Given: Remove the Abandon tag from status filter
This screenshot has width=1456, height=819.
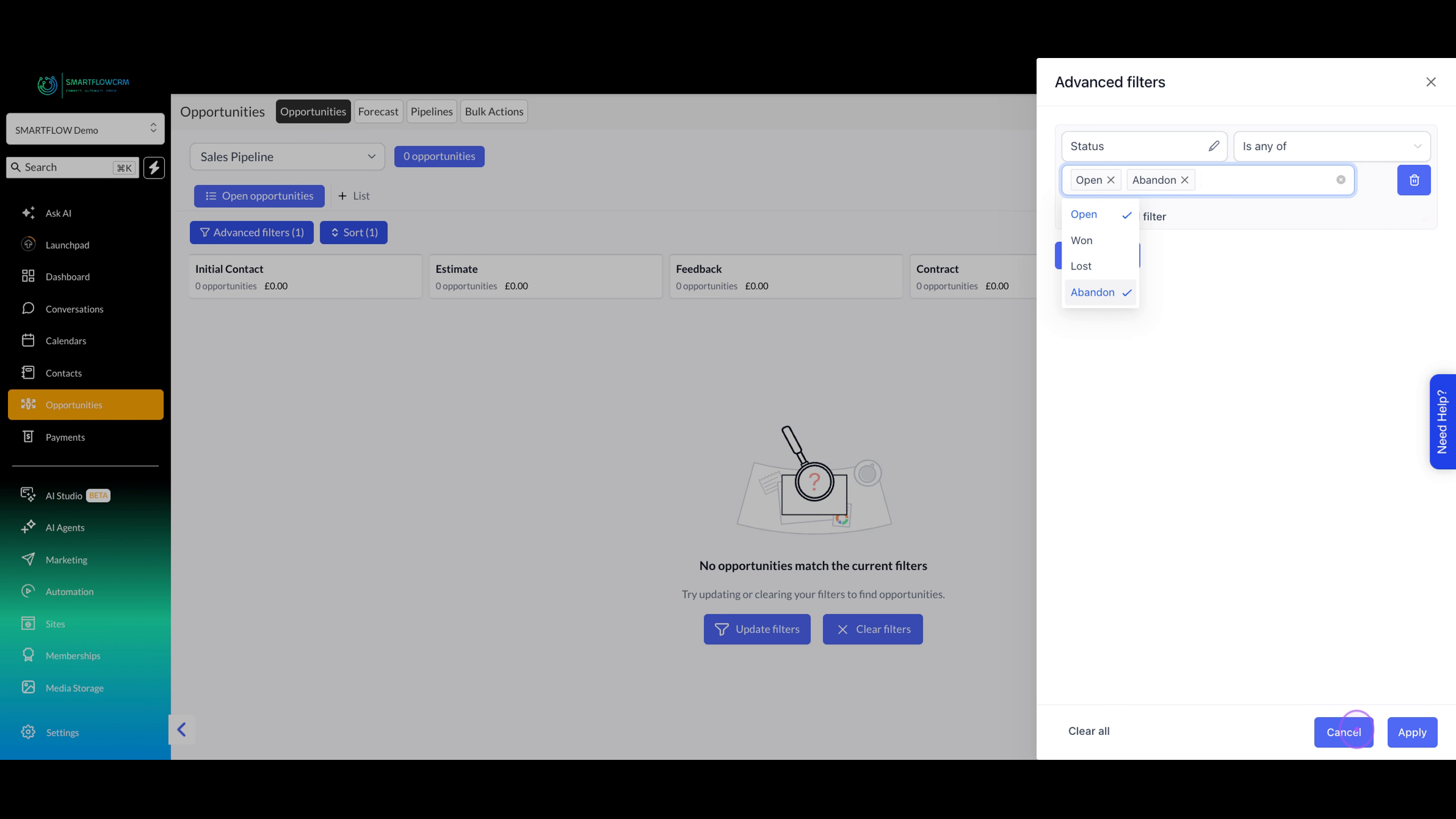Looking at the screenshot, I should coord(1185,180).
